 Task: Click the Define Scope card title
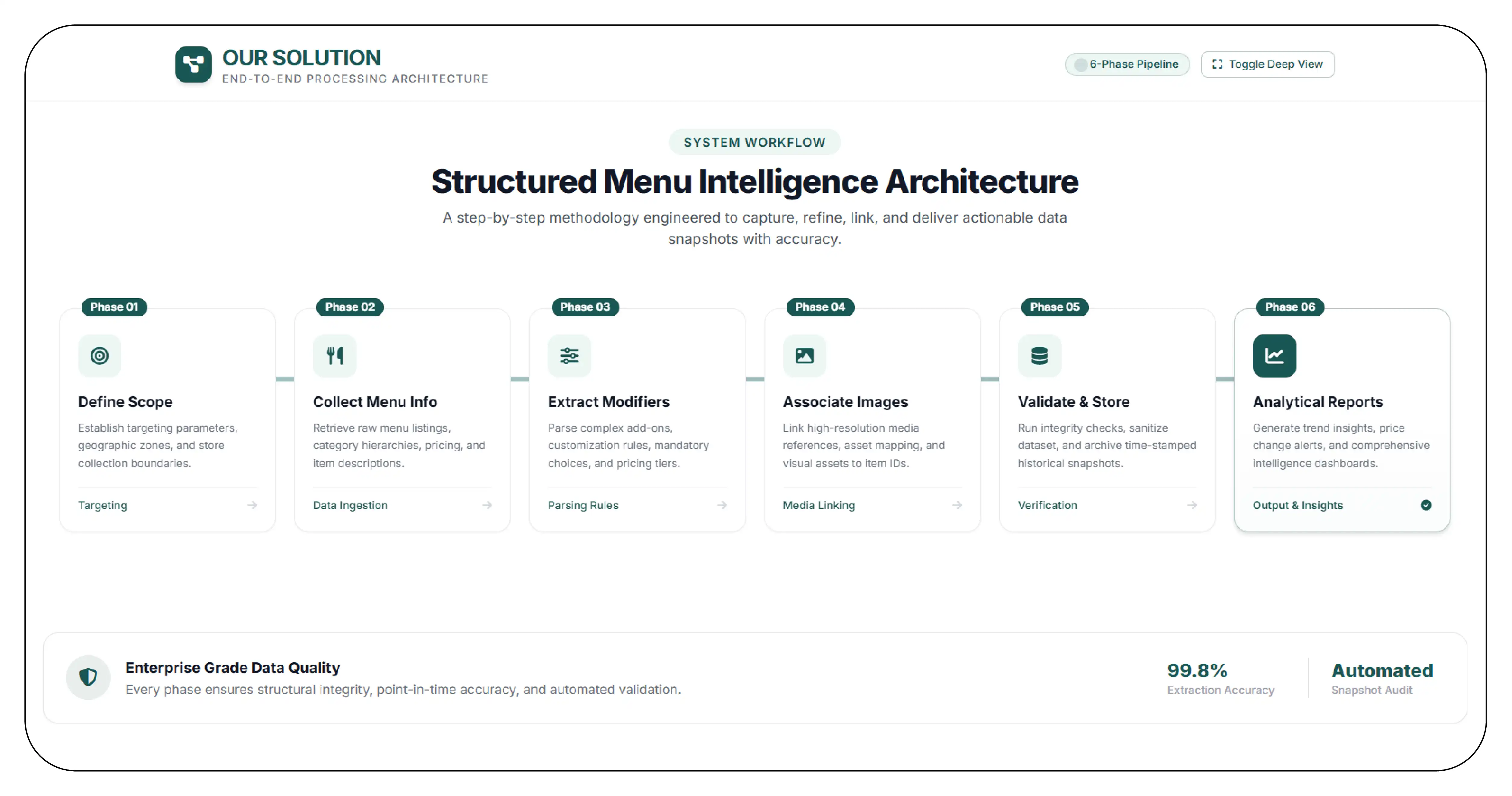point(125,402)
